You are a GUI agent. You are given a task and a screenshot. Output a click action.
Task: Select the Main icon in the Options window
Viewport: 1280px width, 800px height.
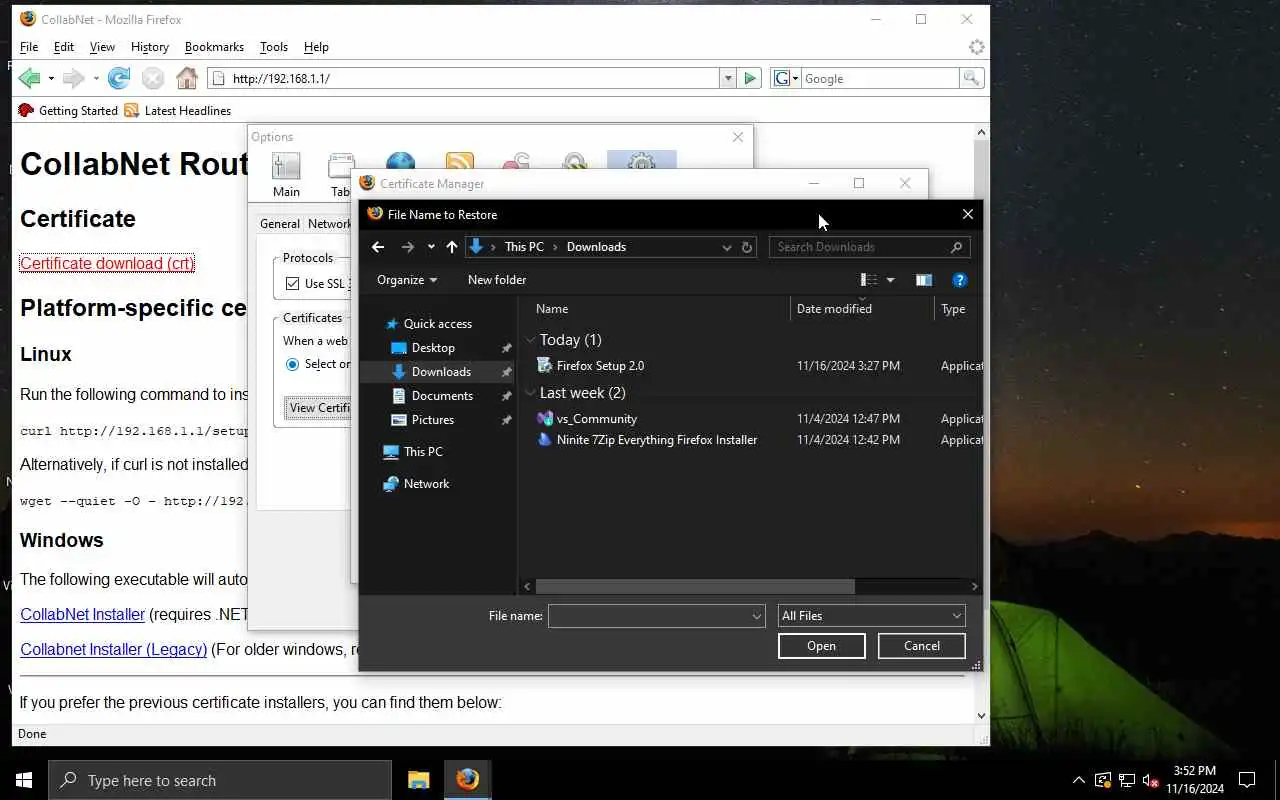click(x=286, y=175)
